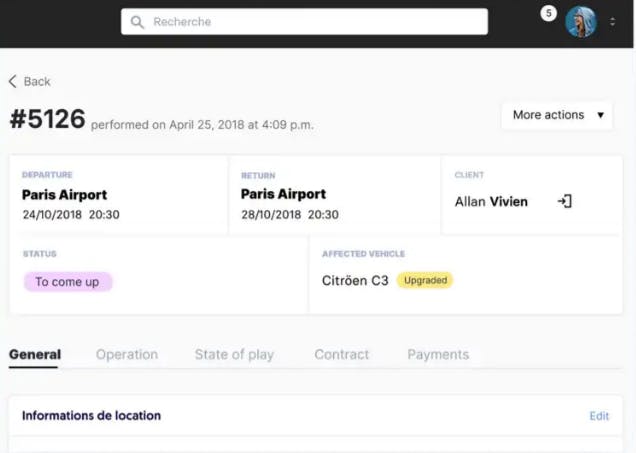Open client profile via login arrow icon
Image resolution: width=636 pixels, height=453 pixels.
point(564,201)
